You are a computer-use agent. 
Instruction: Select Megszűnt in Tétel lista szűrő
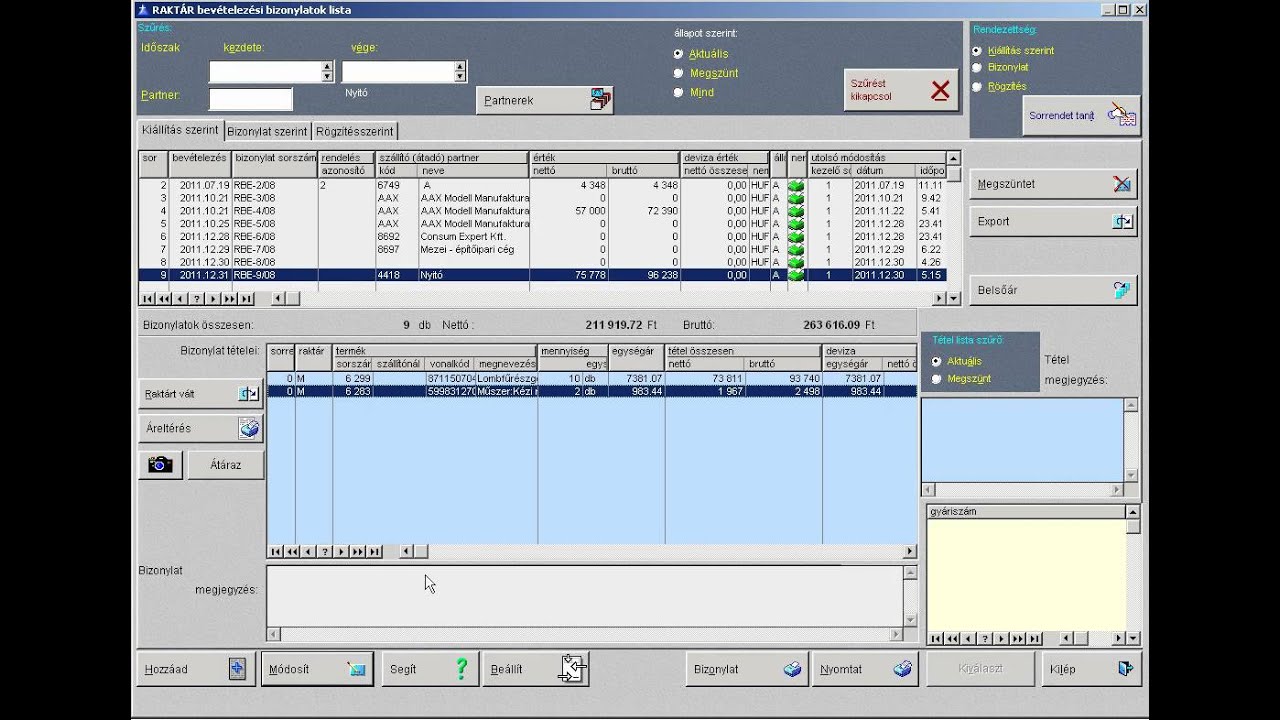point(936,379)
